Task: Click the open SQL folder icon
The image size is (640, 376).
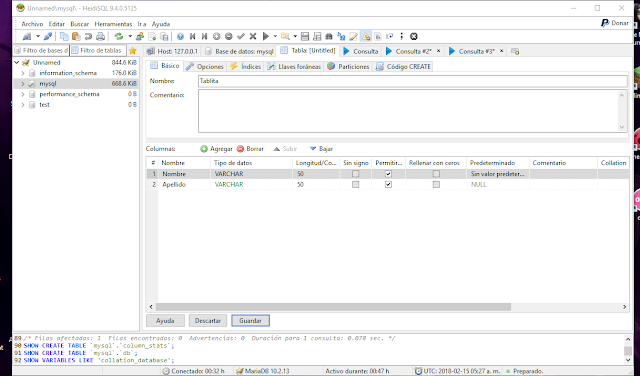Action: click(285, 36)
